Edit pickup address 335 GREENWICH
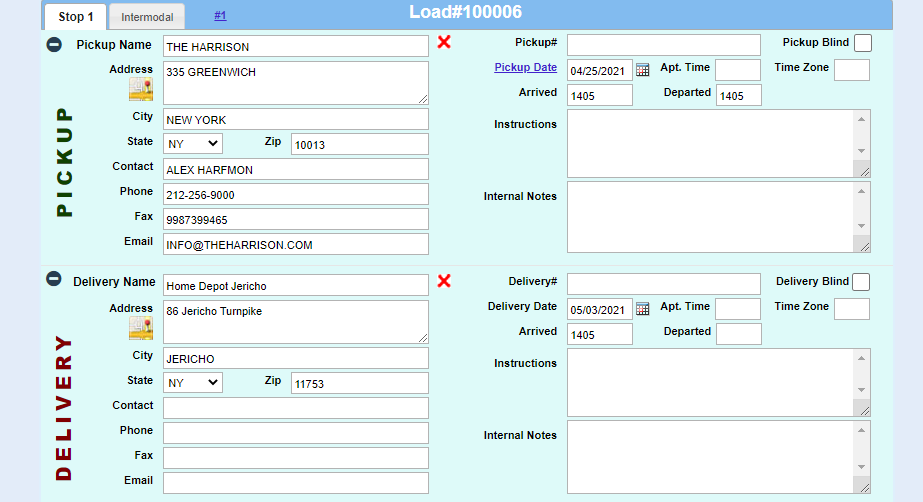Image resolution: width=923 pixels, height=502 pixels. coord(296,83)
